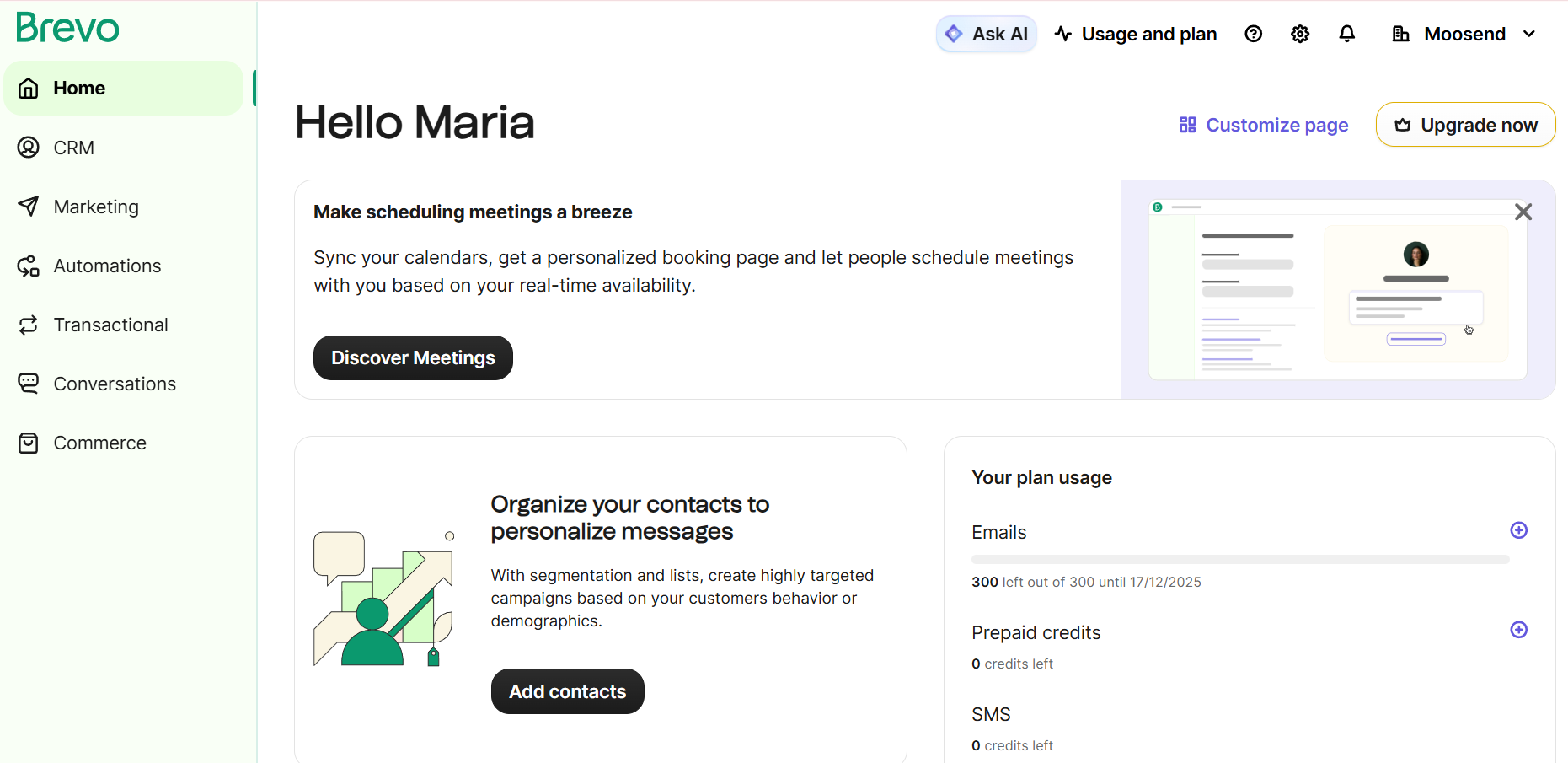Click the Discover Meetings button

point(413,357)
